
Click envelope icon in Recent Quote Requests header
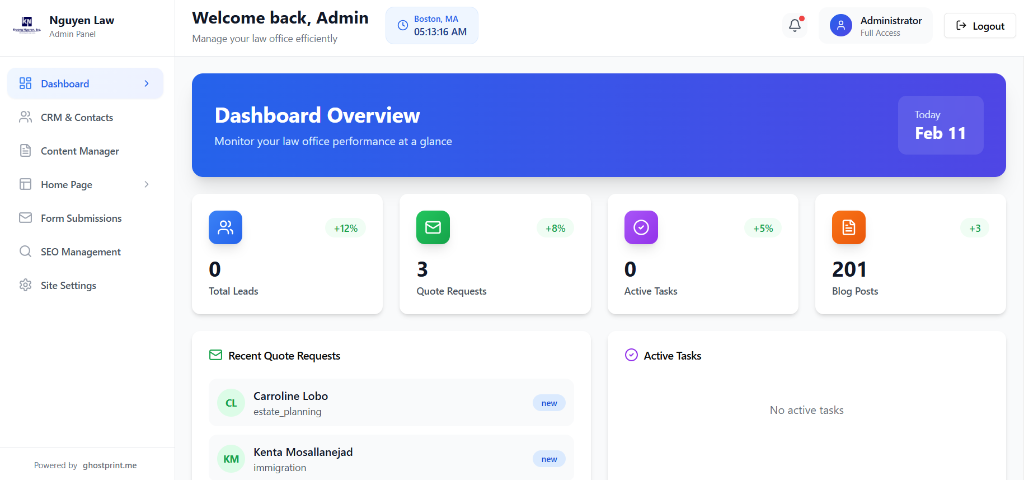(x=216, y=355)
